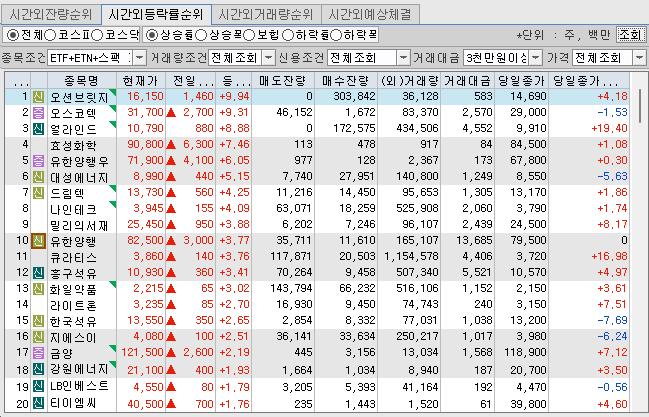The width and height of the screenshot is (649, 417).
Task: Switch to the 시간외등락률순위 tab
Action: pos(156,14)
